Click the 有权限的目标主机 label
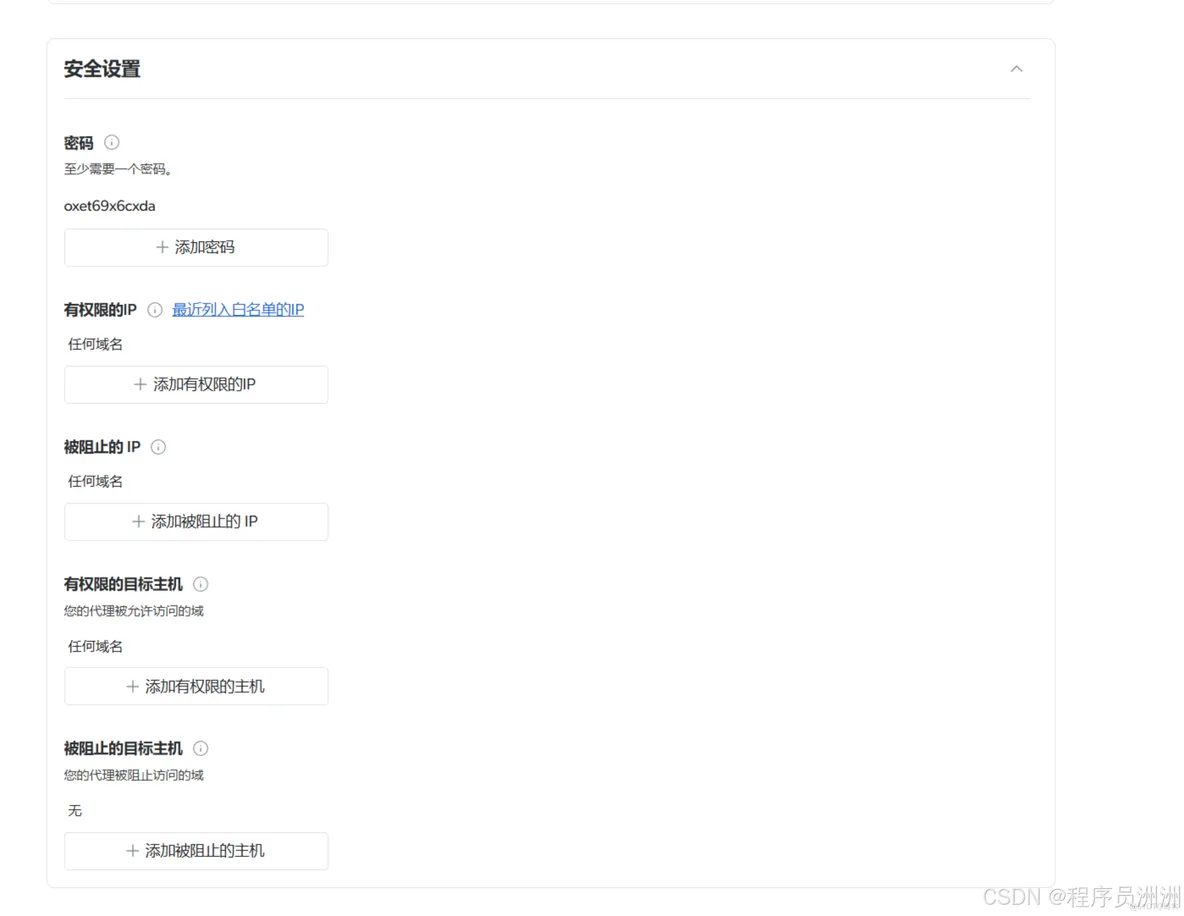1184x916 pixels. (123, 584)
